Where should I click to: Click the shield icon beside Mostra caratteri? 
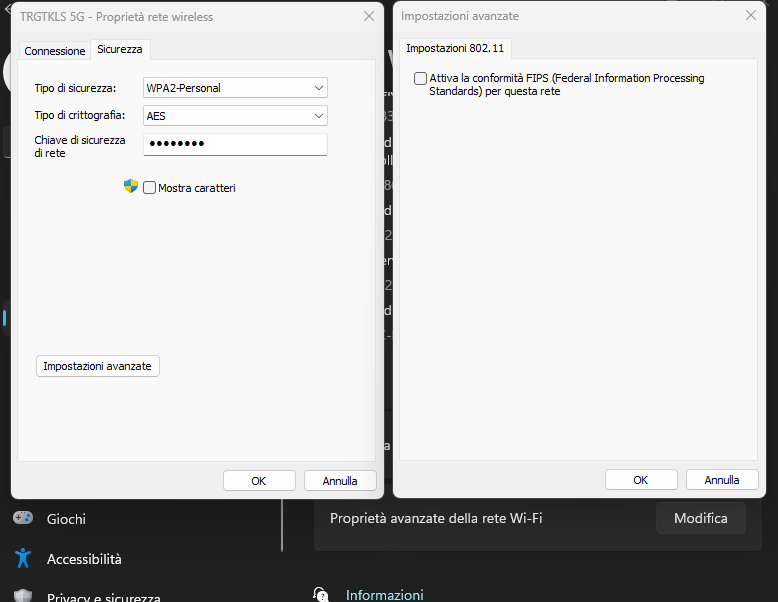(131, 187)
